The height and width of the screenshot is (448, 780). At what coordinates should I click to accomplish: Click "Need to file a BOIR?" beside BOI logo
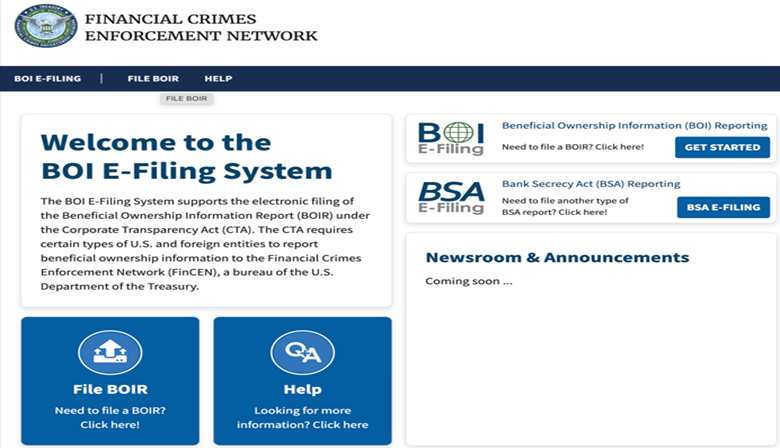pos(572,147)
